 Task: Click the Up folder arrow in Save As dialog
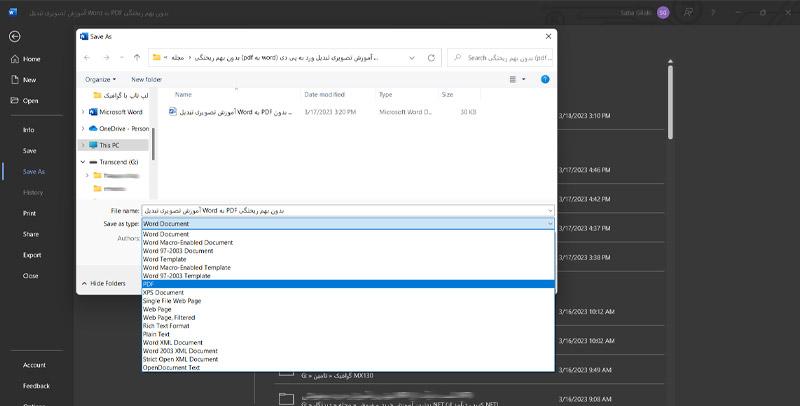click(136, 58)
